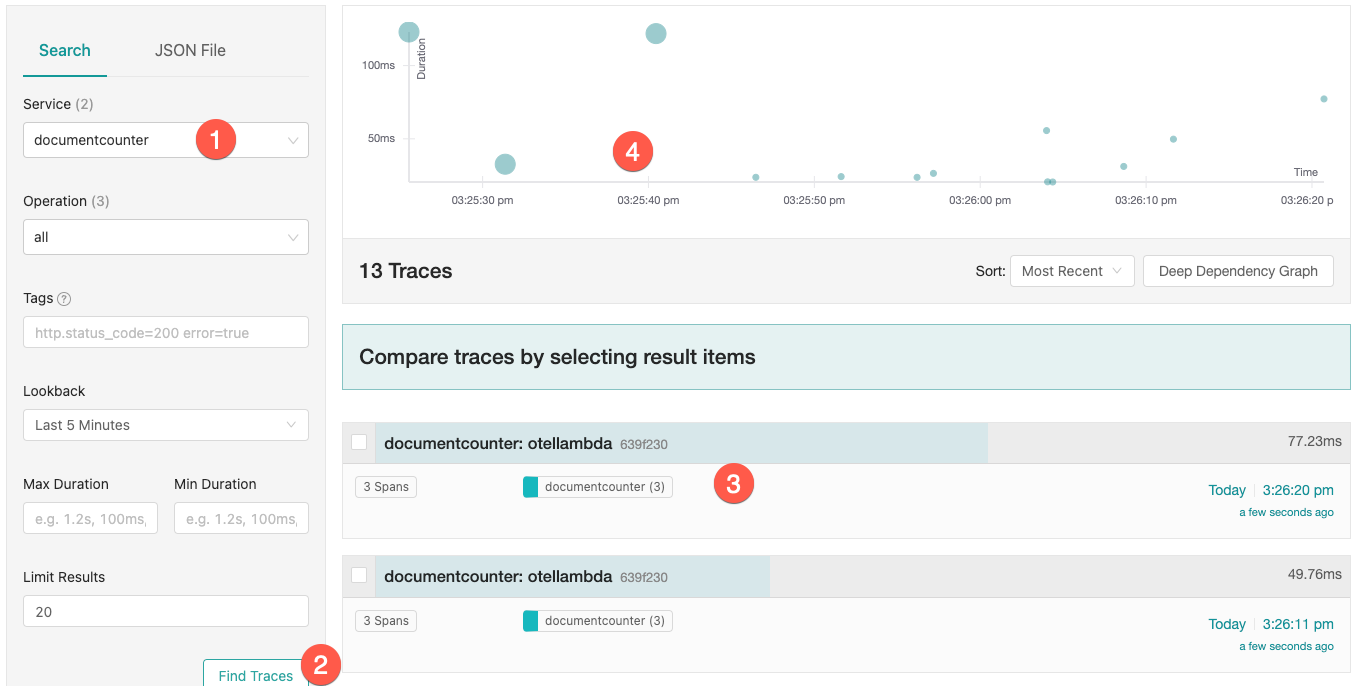Click the first small scatter dot after 03:25:40 pm

coord(756,177)
